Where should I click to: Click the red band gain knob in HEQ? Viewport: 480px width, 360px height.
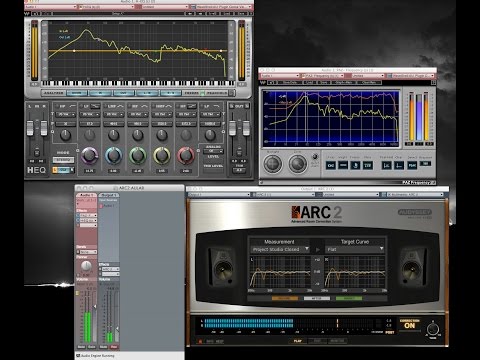tap(186, 156)
